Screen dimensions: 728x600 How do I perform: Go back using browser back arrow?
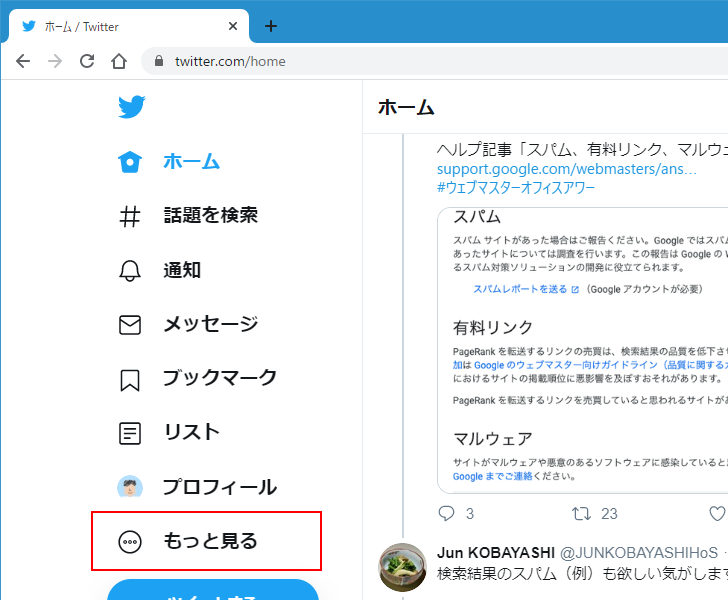pyautogui.click(x=23, y=61)
